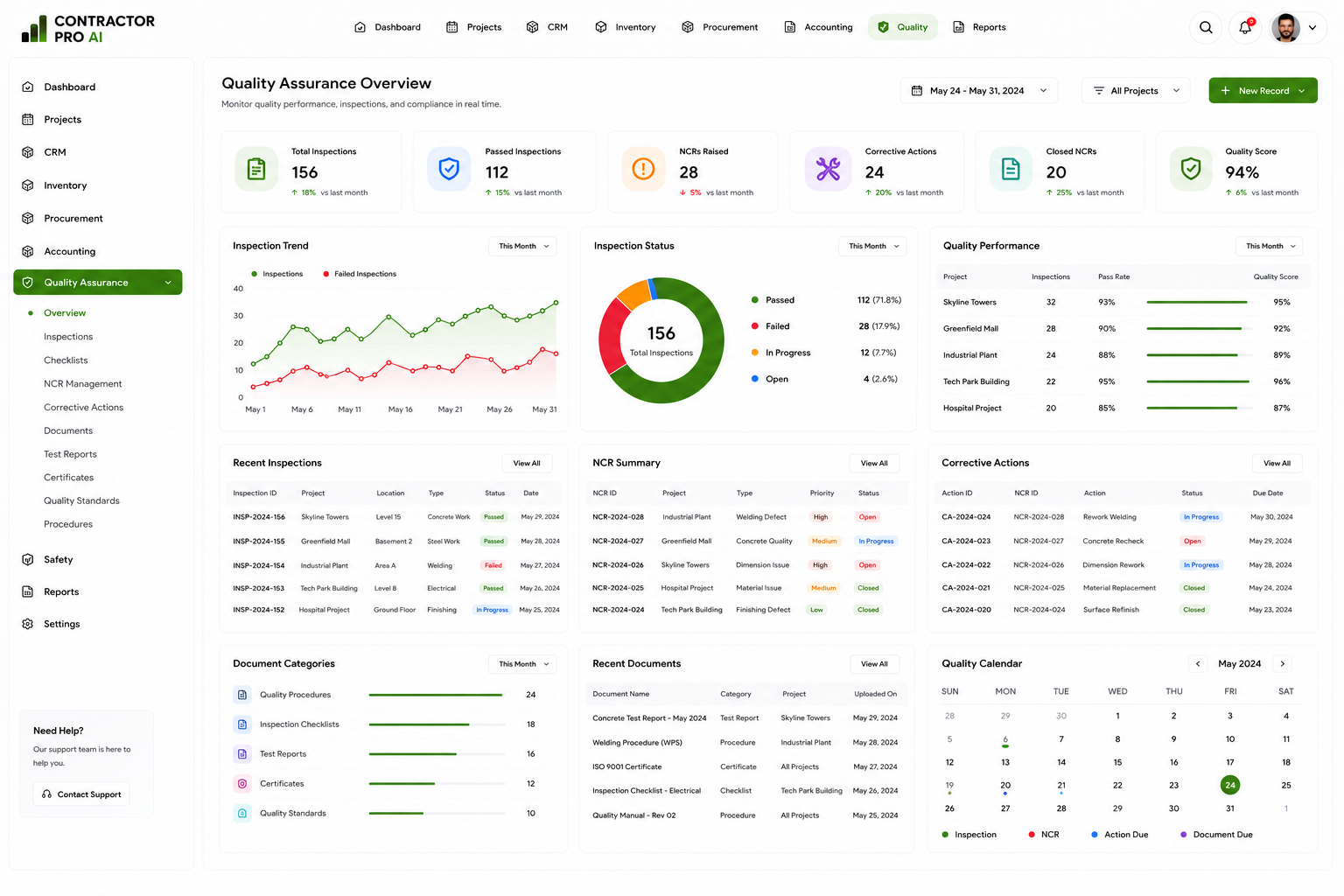Click the NCRs Raised warning icon

[643, 169]
